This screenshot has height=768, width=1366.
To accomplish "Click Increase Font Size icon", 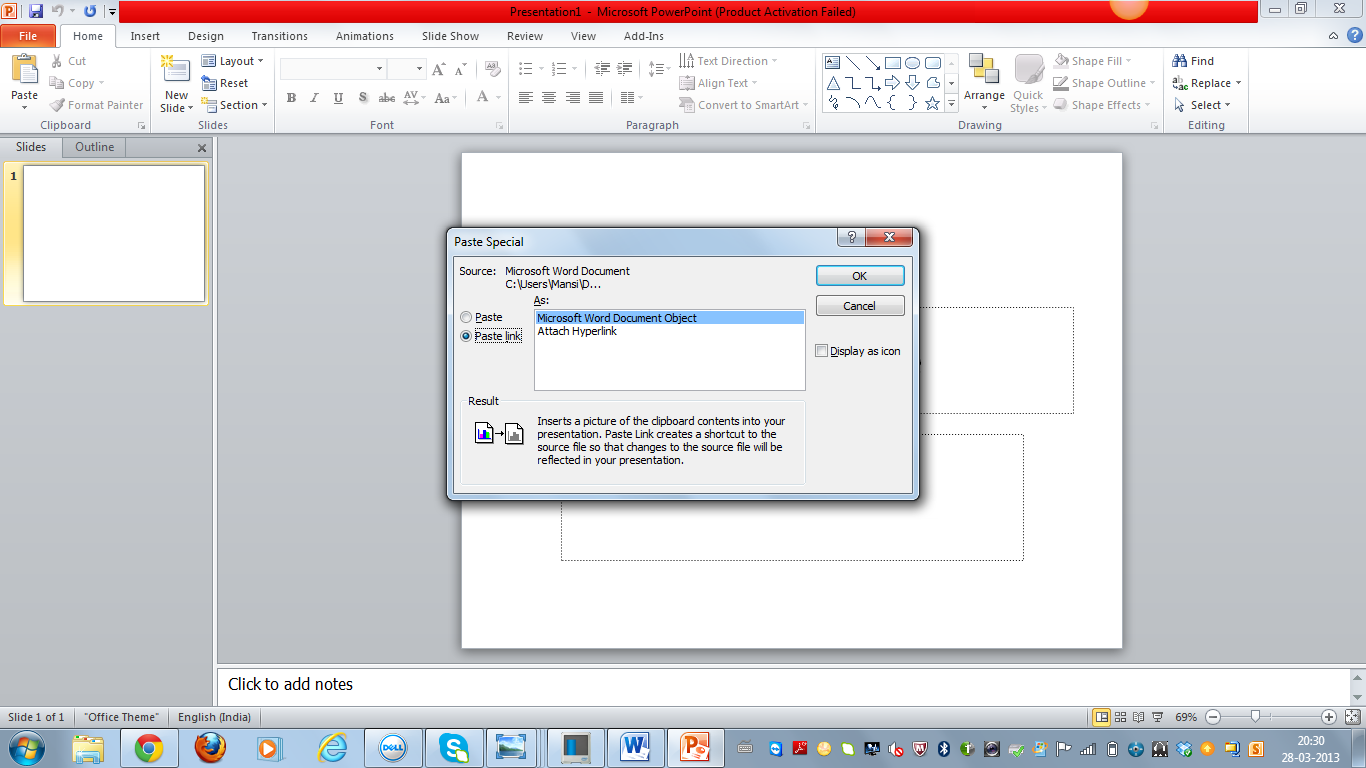I will pyautogui.click(x=438, y=69).
